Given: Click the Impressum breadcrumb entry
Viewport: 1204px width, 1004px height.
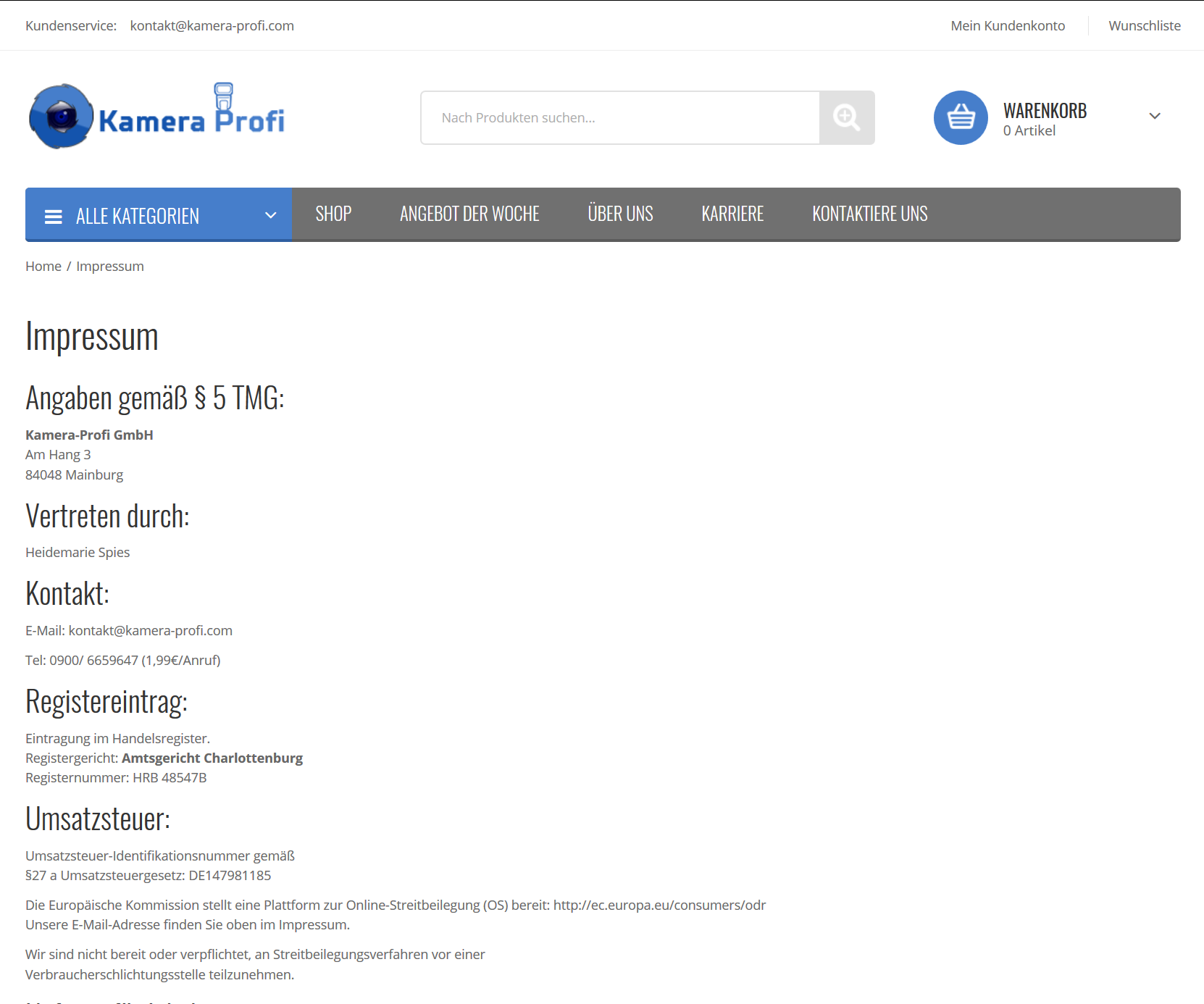Looking at the screenshot, I should (x=110, y=267).
